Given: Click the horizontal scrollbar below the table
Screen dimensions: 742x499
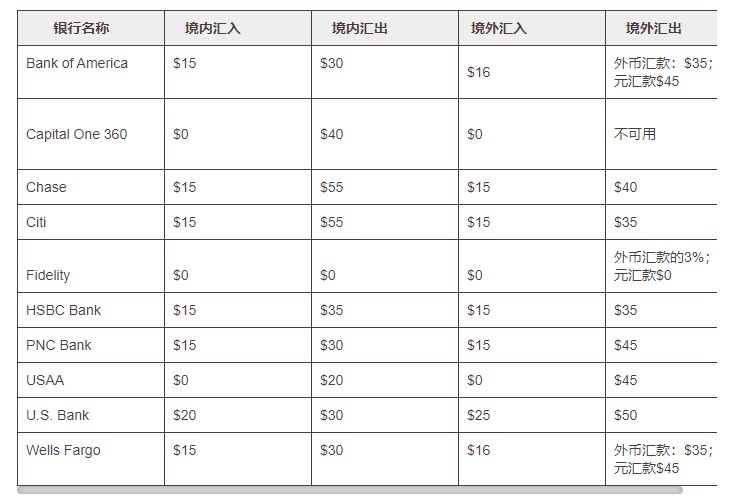Looking at the screenshot, I should click(x=350, y=490).
